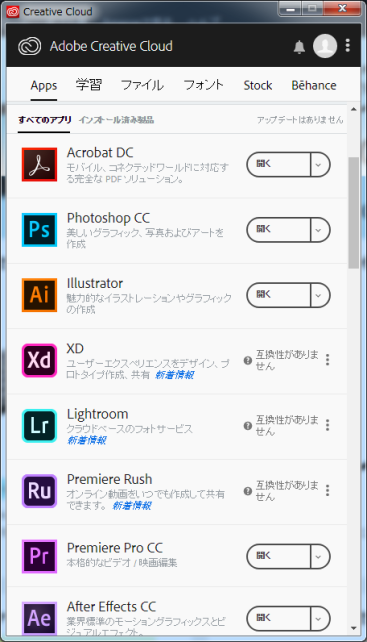Image resolution: width=367 pixels, height=642 pixels.
Task: Click the After Effects CC app icon
Action: [39, 618]
